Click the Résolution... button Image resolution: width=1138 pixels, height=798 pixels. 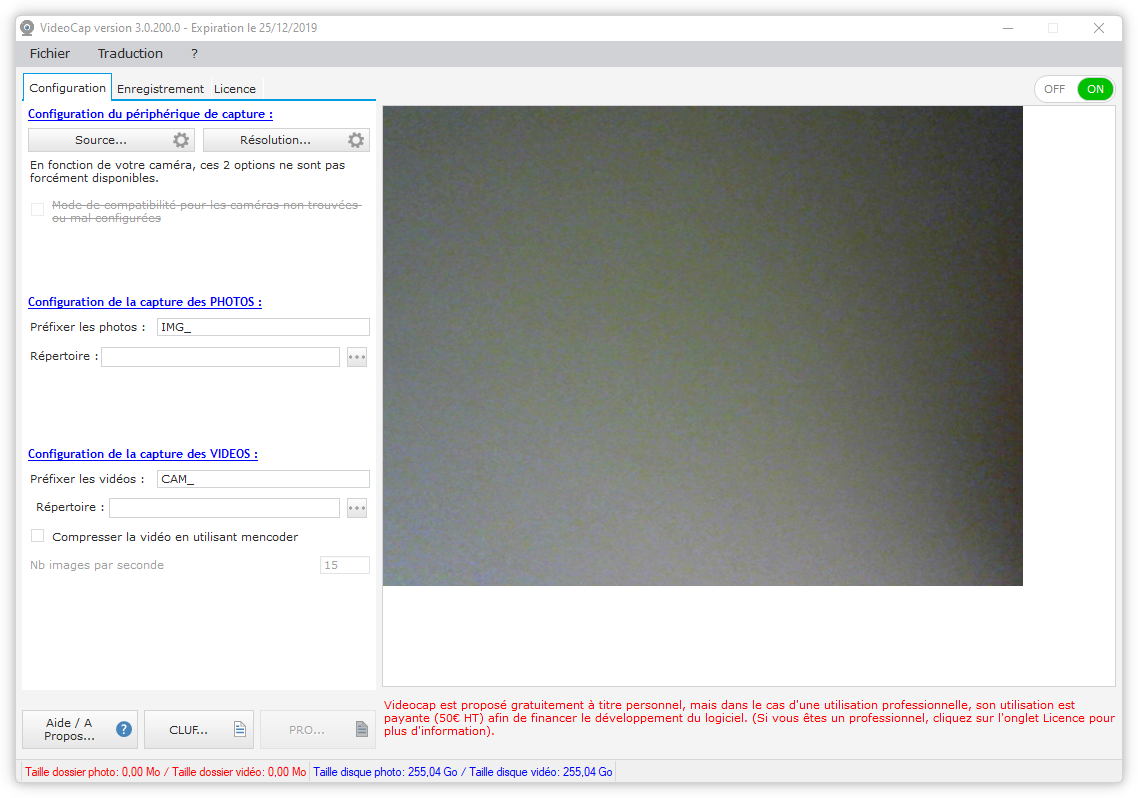click(275, 140)
